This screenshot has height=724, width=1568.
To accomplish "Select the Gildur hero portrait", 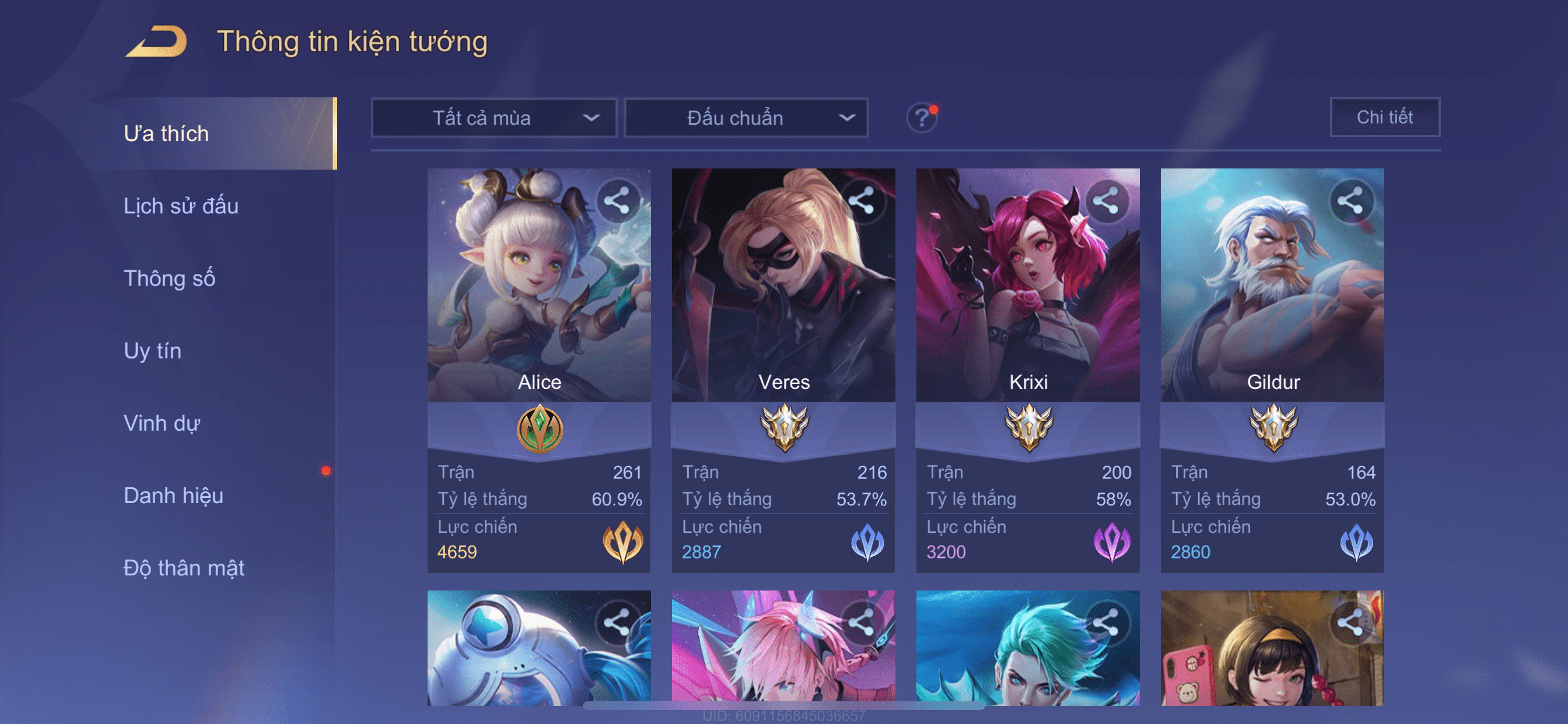I will coord(1272,284).
